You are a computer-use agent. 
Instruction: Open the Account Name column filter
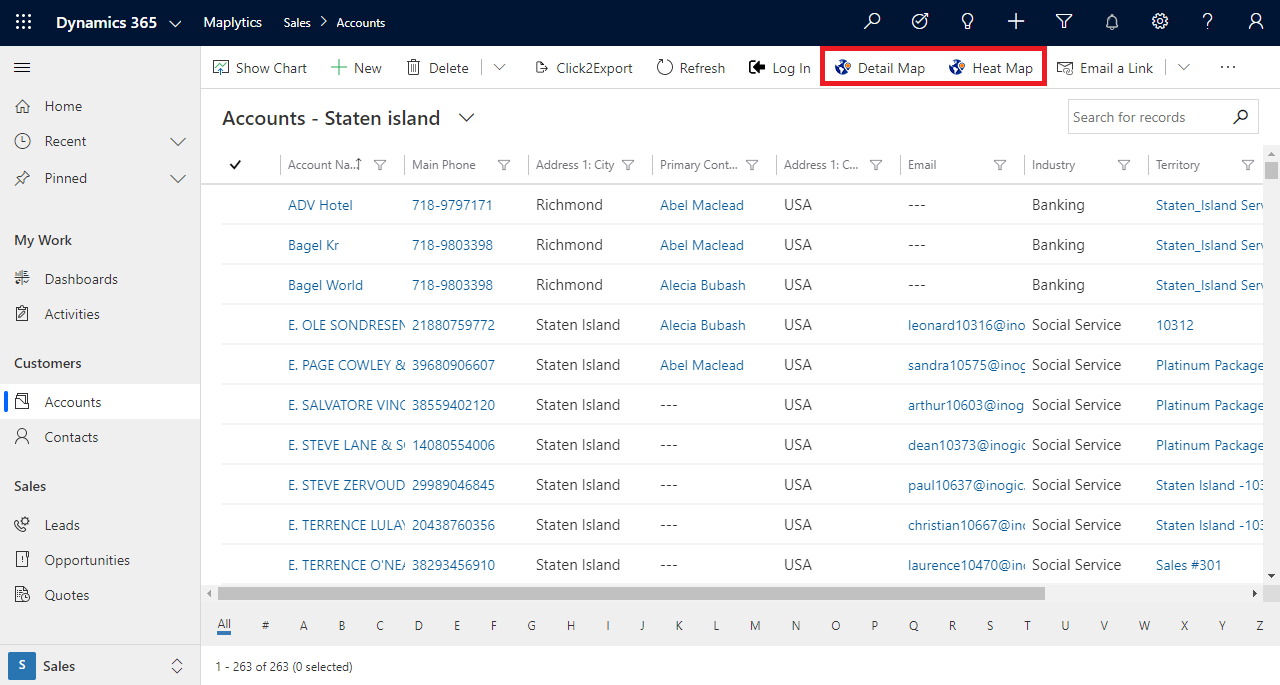[380, 165]
